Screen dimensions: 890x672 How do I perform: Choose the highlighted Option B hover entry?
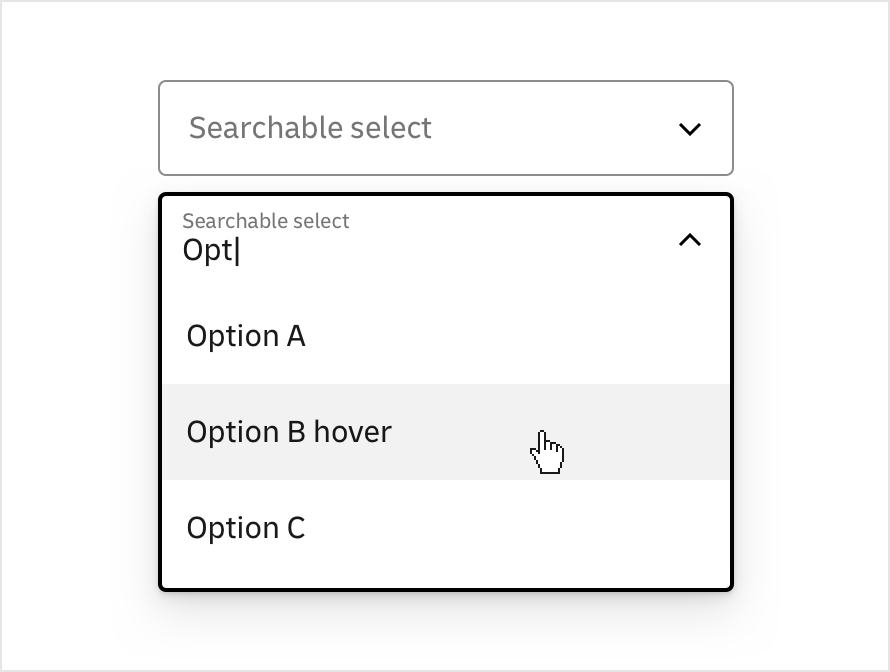tap(288, 431)
